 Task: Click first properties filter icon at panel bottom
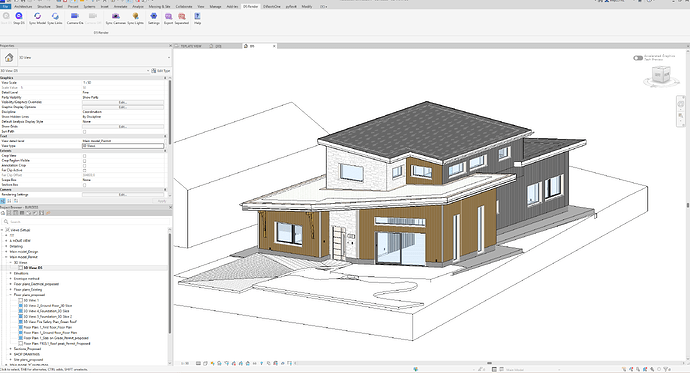[3, 201]
